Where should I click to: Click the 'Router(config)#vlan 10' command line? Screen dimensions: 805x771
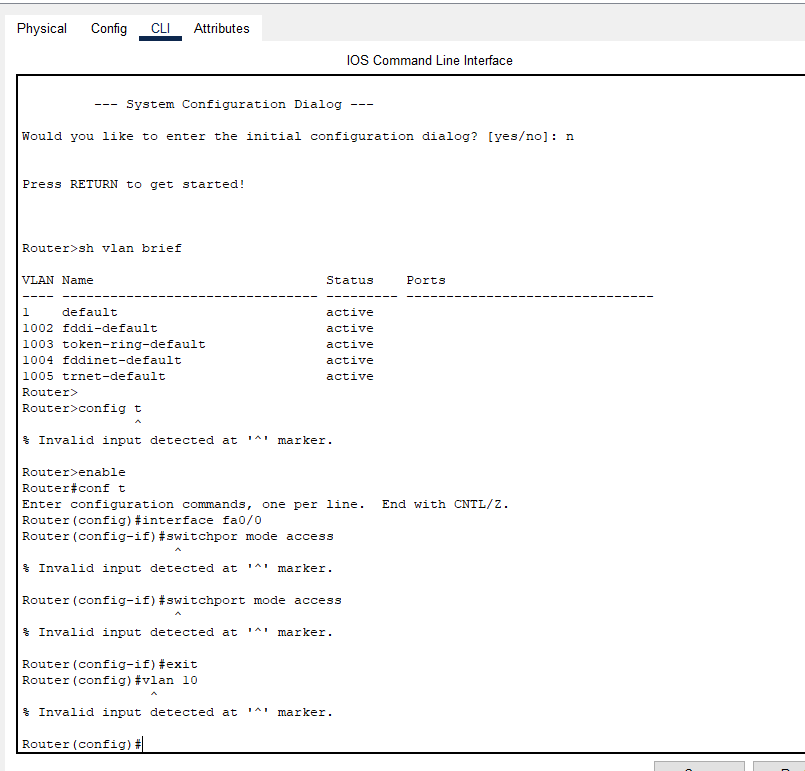pos(110,680)
